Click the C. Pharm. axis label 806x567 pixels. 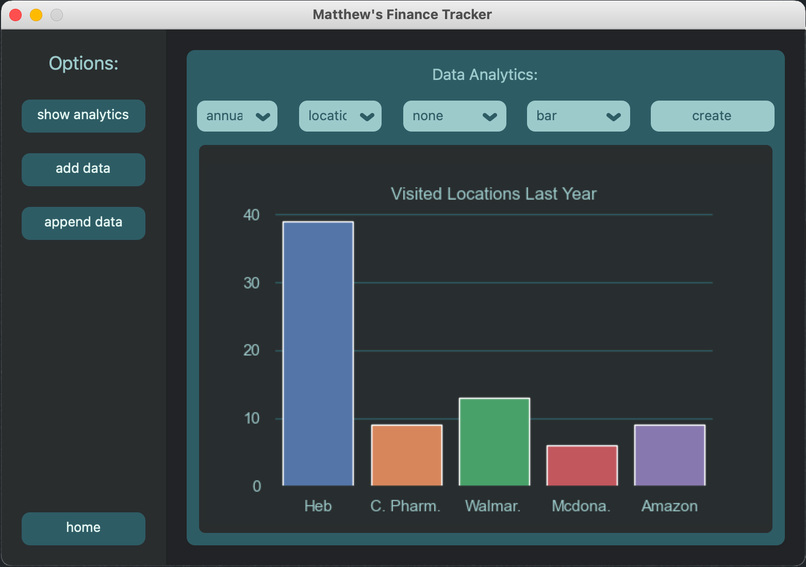(405, 506)
